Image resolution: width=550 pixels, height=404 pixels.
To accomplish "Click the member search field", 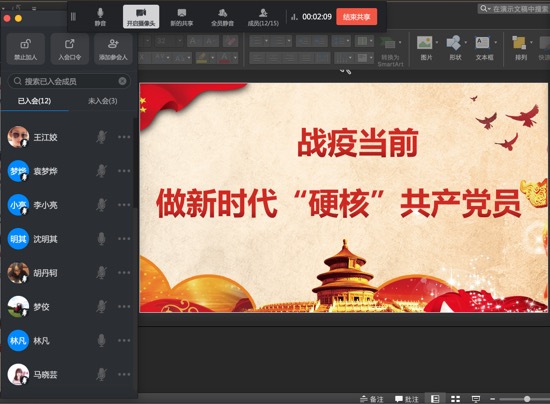I will pyautogui.click(x=69, y=81).
